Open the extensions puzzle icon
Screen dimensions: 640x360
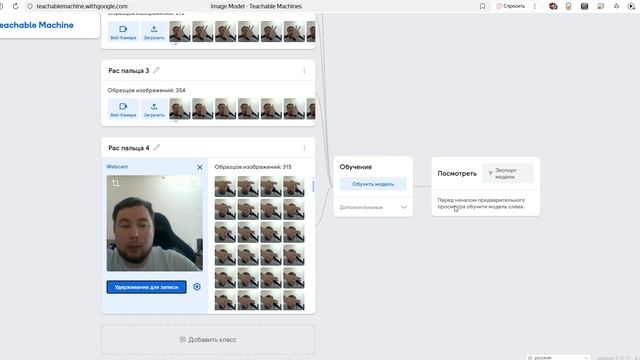click(x=616, y=6)
